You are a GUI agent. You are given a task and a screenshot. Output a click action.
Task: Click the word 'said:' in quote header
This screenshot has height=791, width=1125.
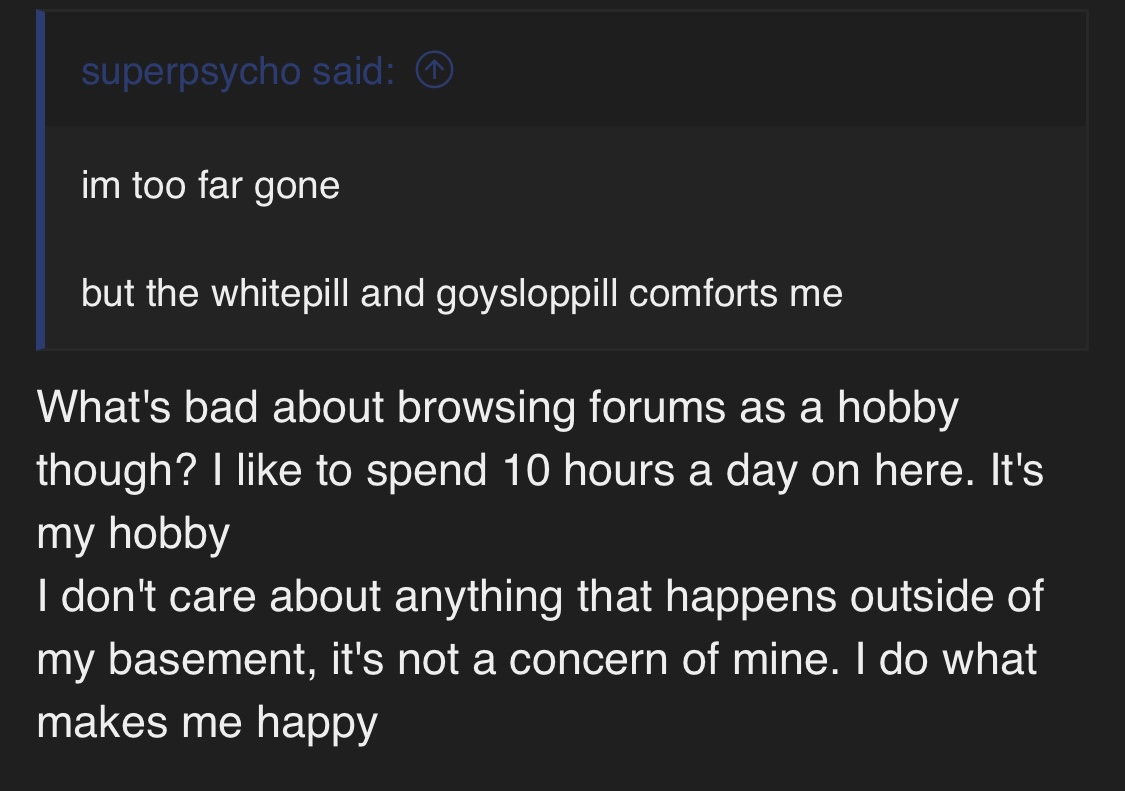point(354,70)
